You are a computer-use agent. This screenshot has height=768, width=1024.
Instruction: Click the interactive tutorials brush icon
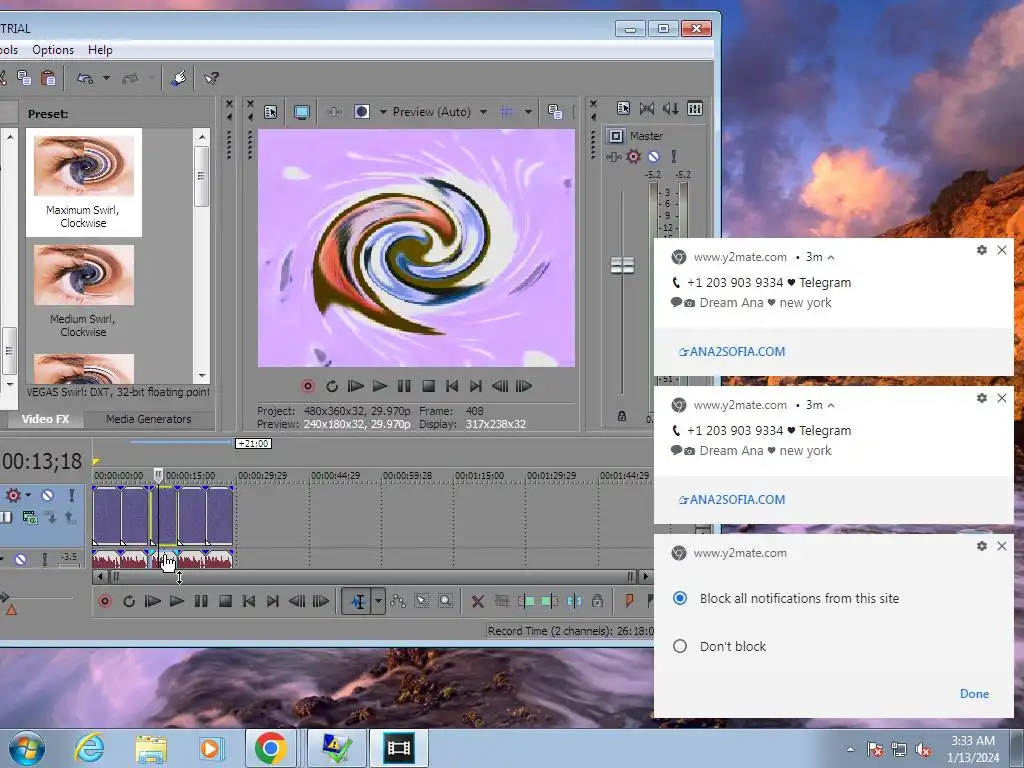[178, 78]
